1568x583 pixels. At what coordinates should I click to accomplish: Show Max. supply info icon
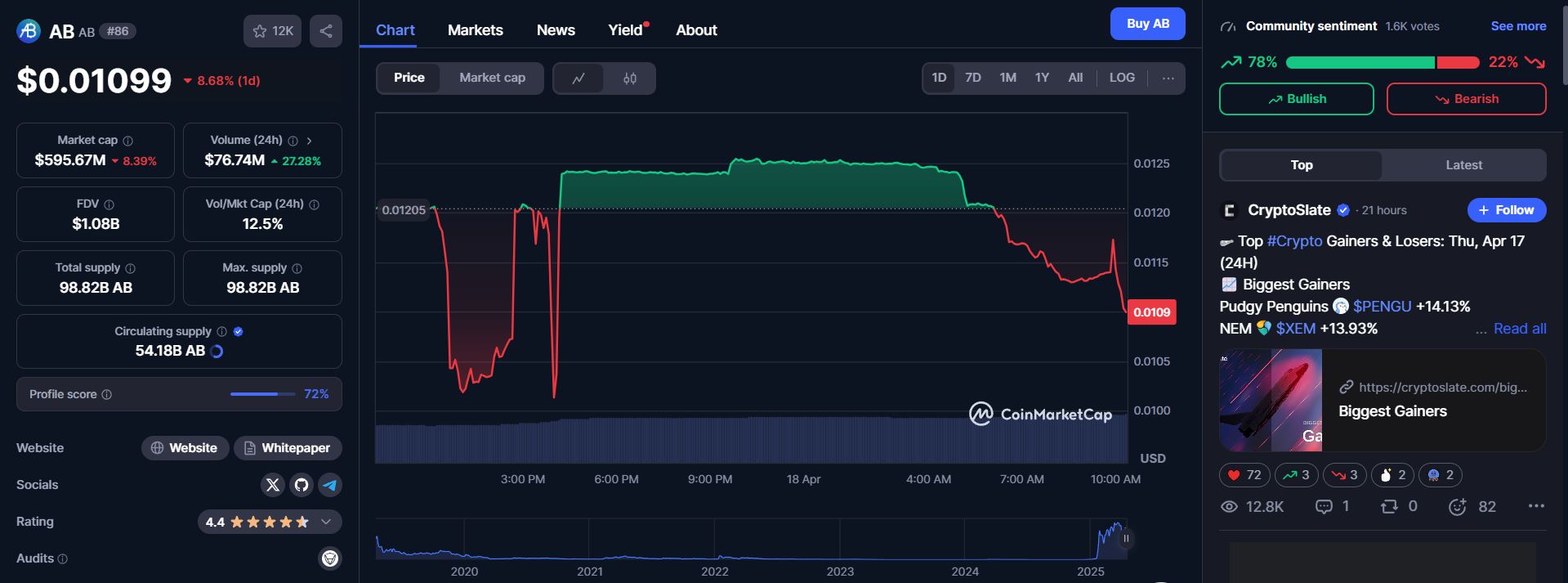coord(297,268)
